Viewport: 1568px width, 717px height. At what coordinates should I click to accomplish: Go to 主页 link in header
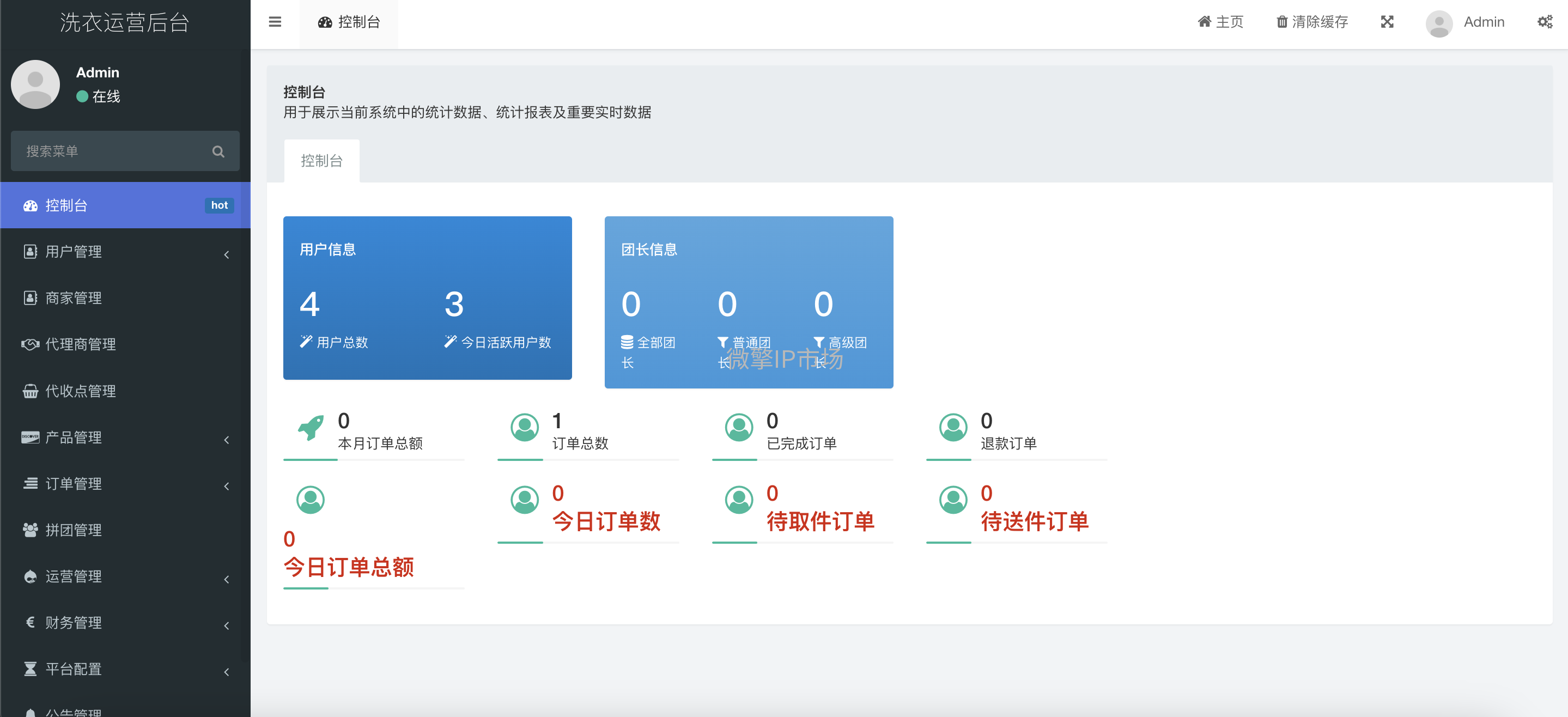(1220, 22)
